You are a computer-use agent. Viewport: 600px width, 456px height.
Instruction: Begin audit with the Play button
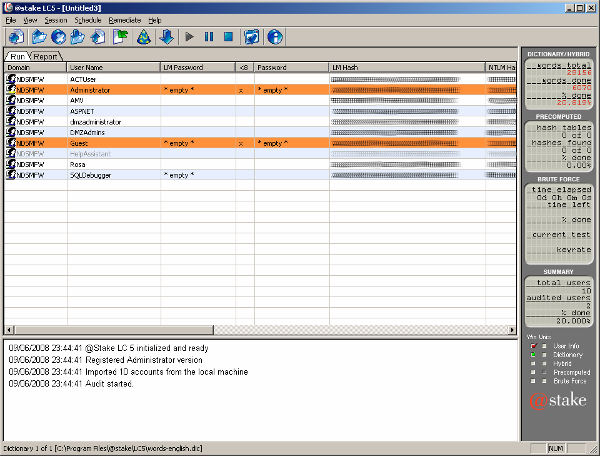pos(189,37)
